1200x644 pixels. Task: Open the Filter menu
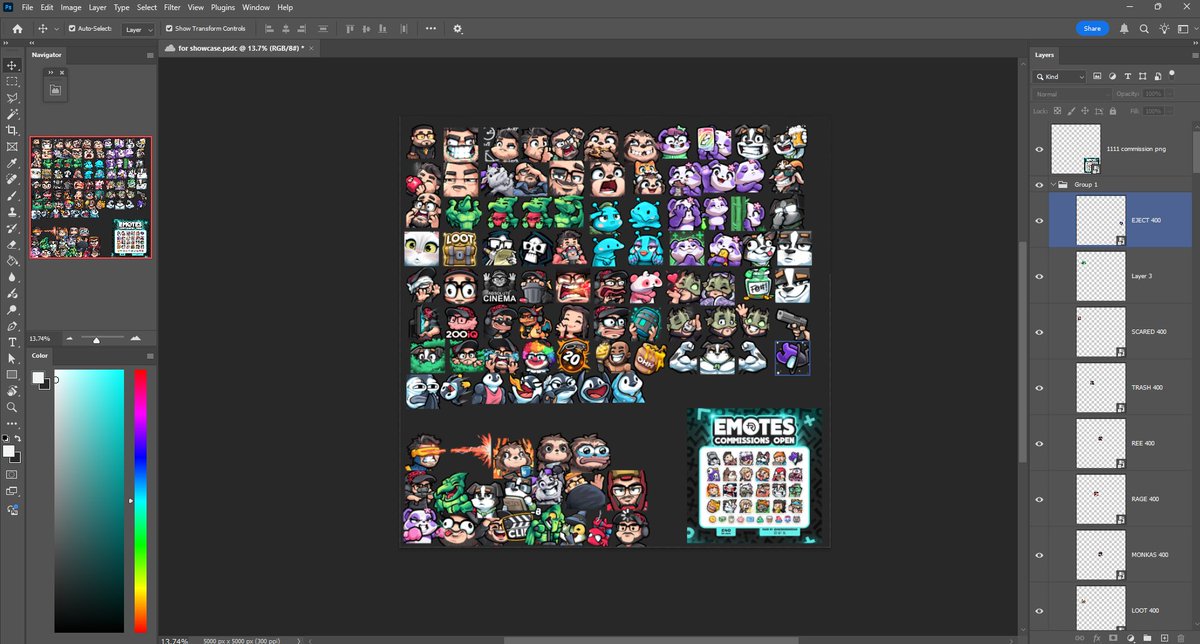tap(172, 7)
